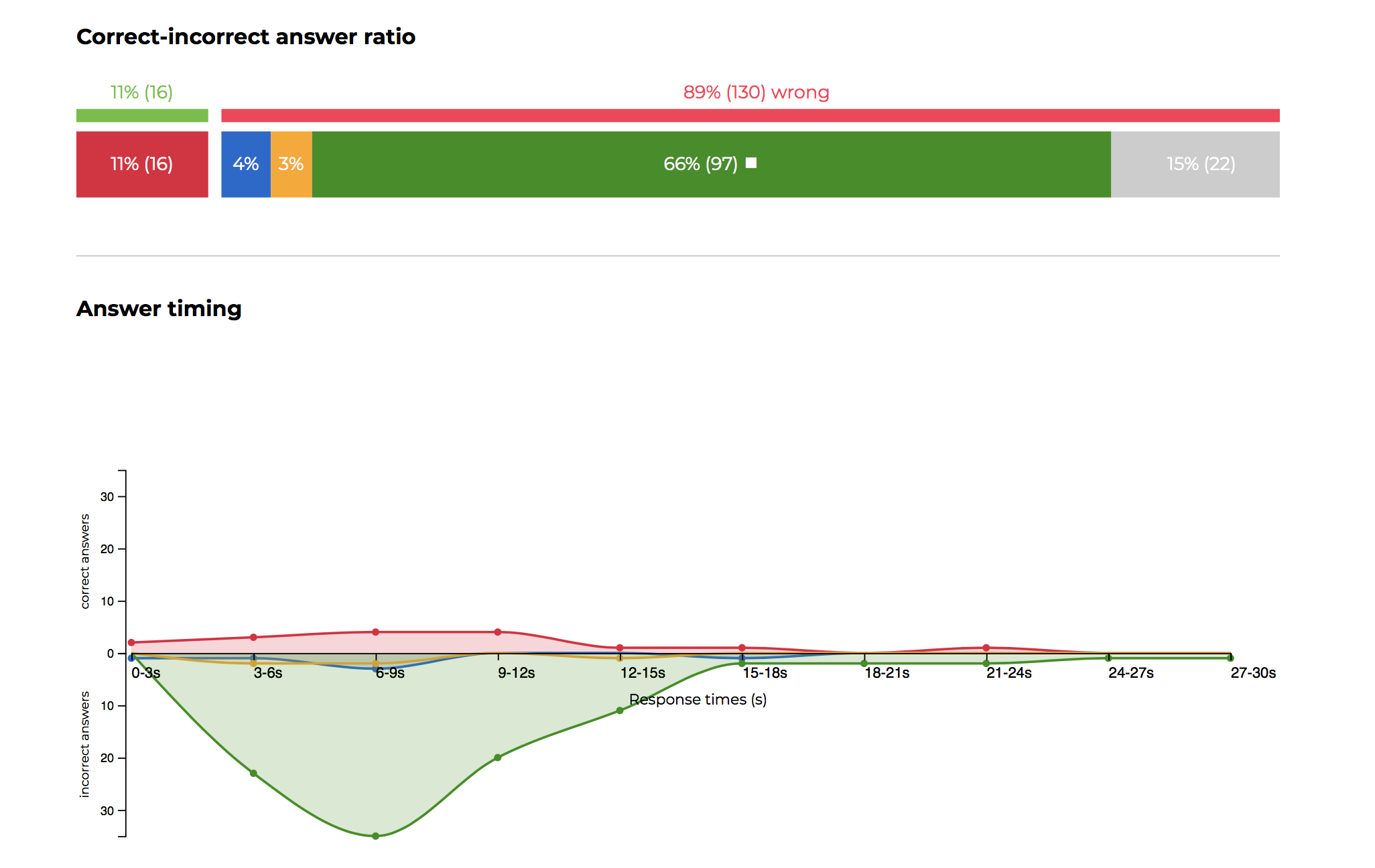Click the thin light-green correct answers bar
The width and height of the screenshot is (1375, 868).
(141, 115)
